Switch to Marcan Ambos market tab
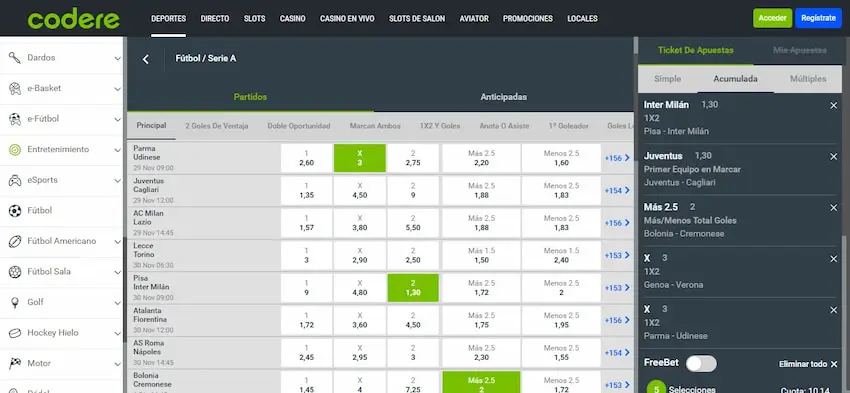This screenshot has width=850, height=393. tap(375, 126)
